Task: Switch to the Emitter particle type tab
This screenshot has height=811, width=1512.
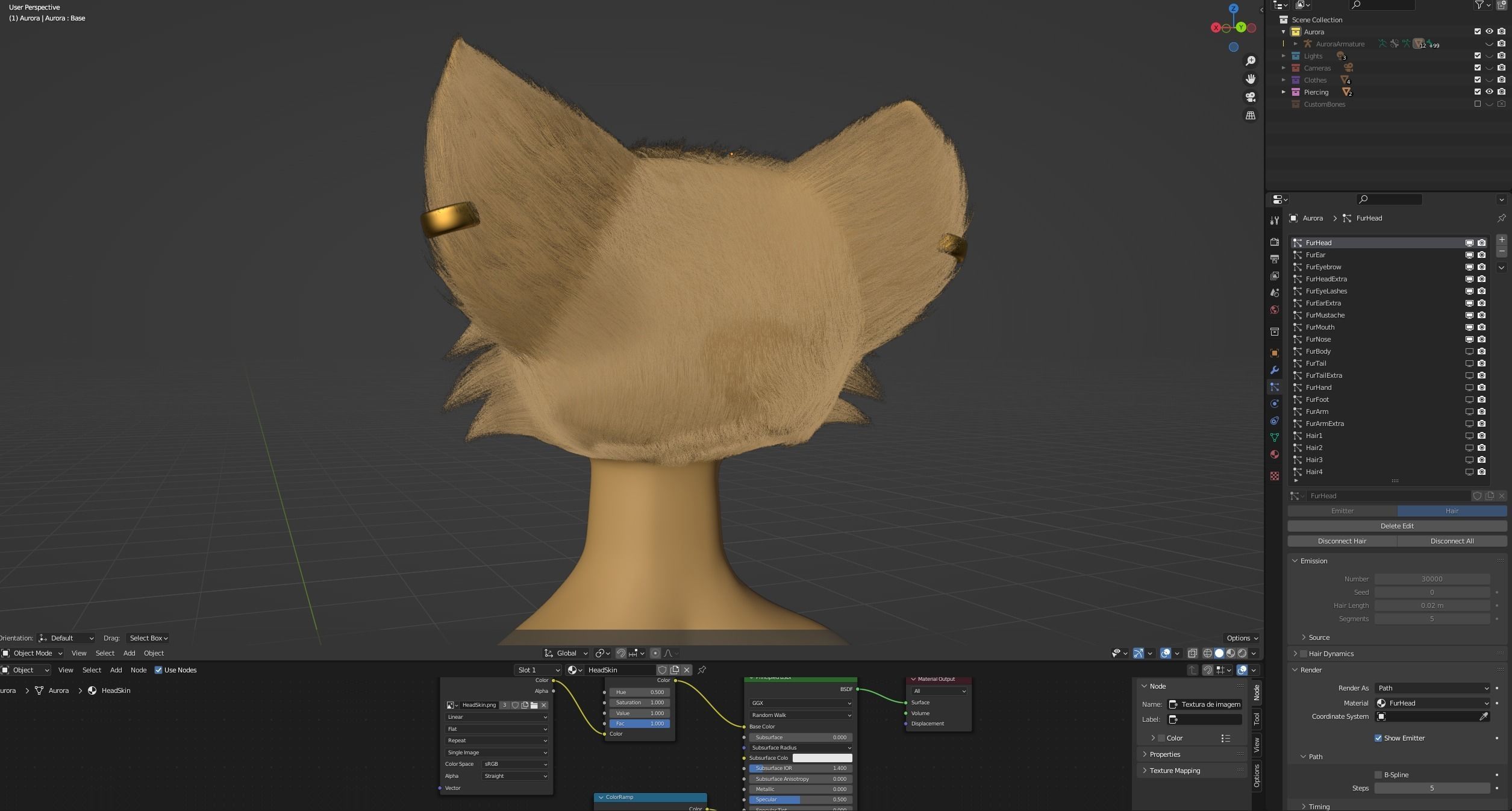Action: coord(1342,511)
